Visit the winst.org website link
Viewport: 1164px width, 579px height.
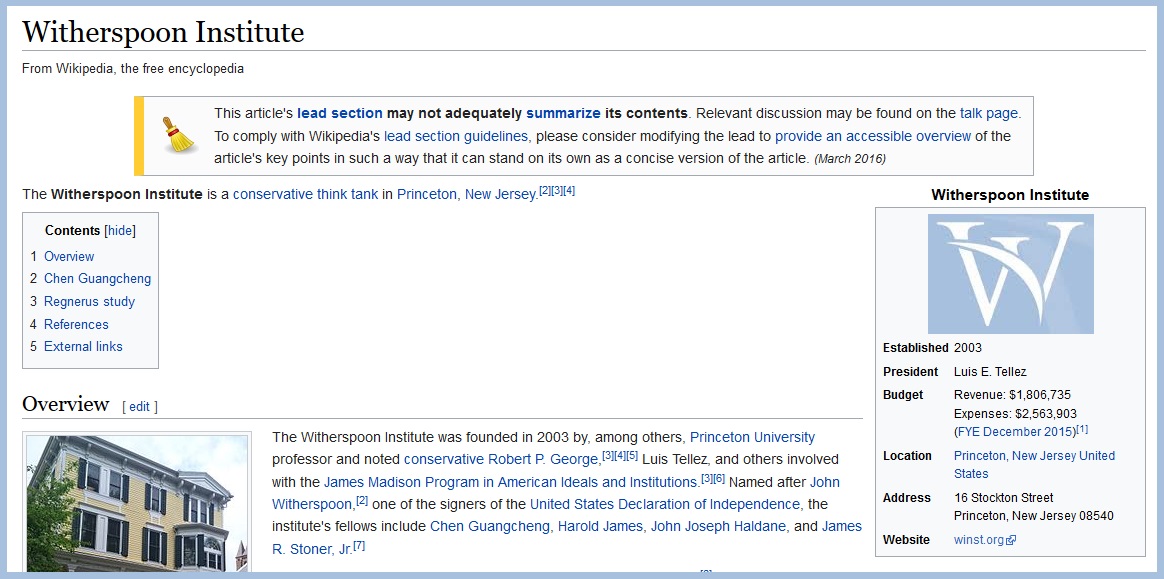coord(978,540)
